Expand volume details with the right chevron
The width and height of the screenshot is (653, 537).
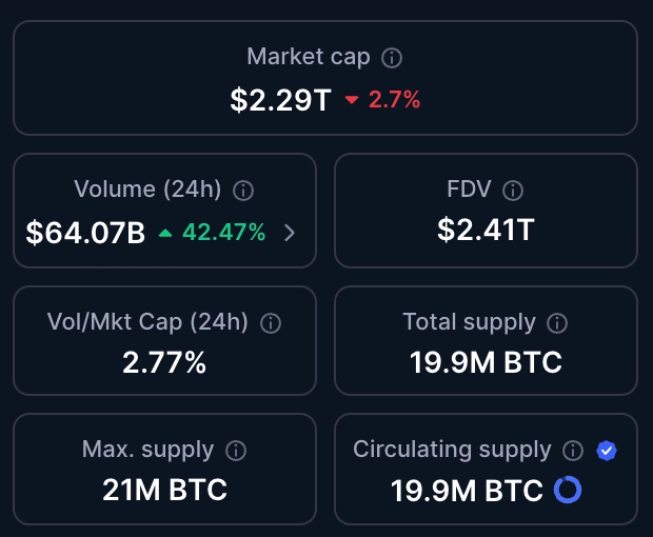[289, 233]
